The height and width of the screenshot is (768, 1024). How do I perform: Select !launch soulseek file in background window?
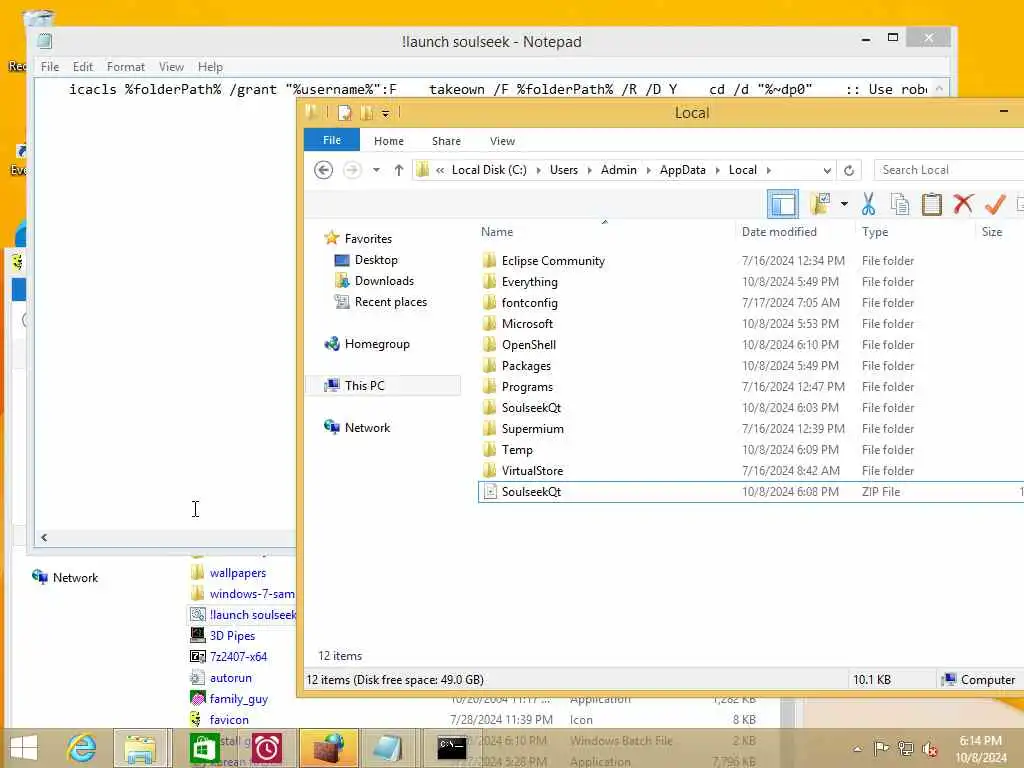[x=252, y=615]
